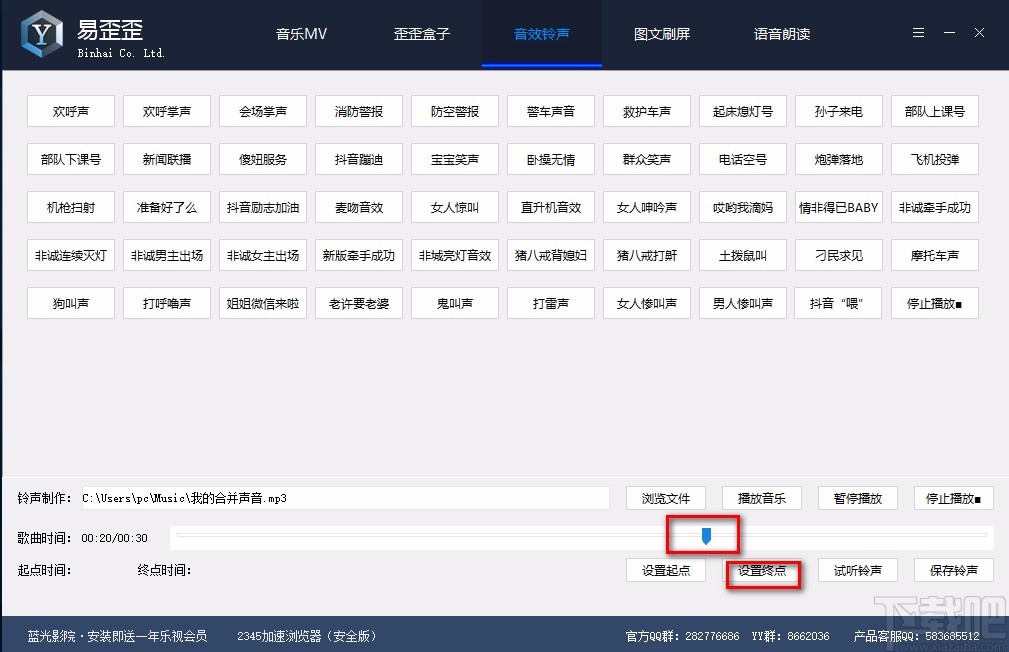1009x652 pixels.
Task: Click the 蓝光影院 promo link in footer
Action: pyautogui.click(x=116, y=634)
